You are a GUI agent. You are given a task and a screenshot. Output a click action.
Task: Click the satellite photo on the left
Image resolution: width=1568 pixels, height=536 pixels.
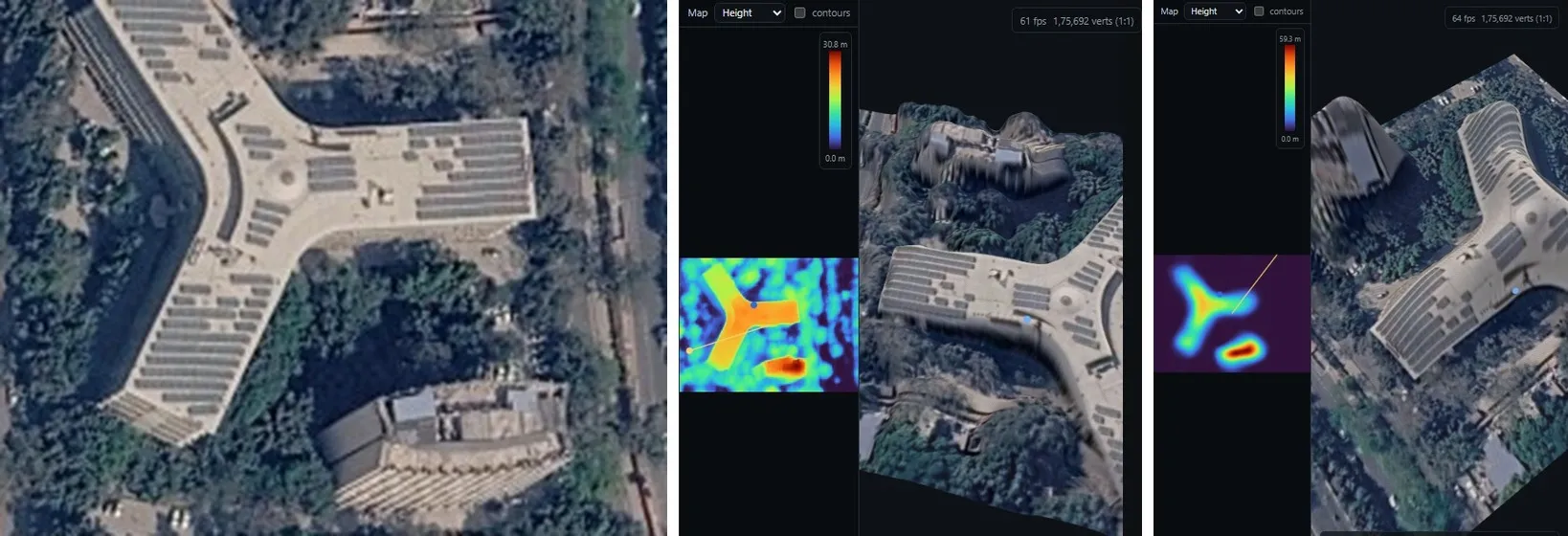(333, 268)
